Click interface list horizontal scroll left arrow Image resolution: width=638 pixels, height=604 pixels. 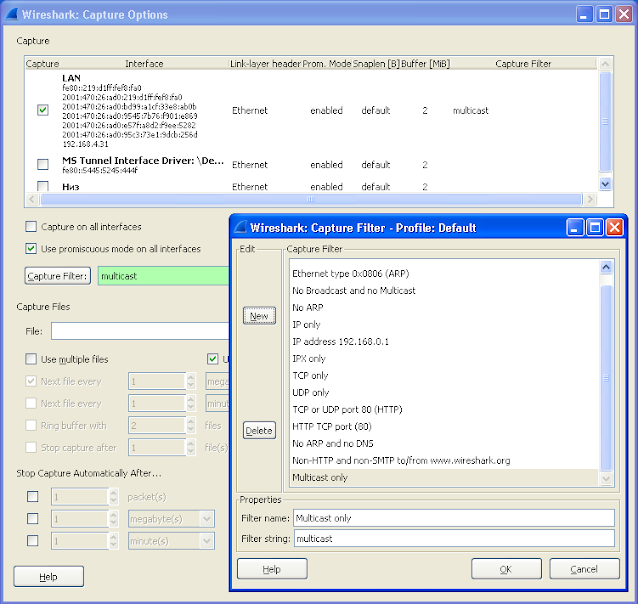tap(32, 199)
